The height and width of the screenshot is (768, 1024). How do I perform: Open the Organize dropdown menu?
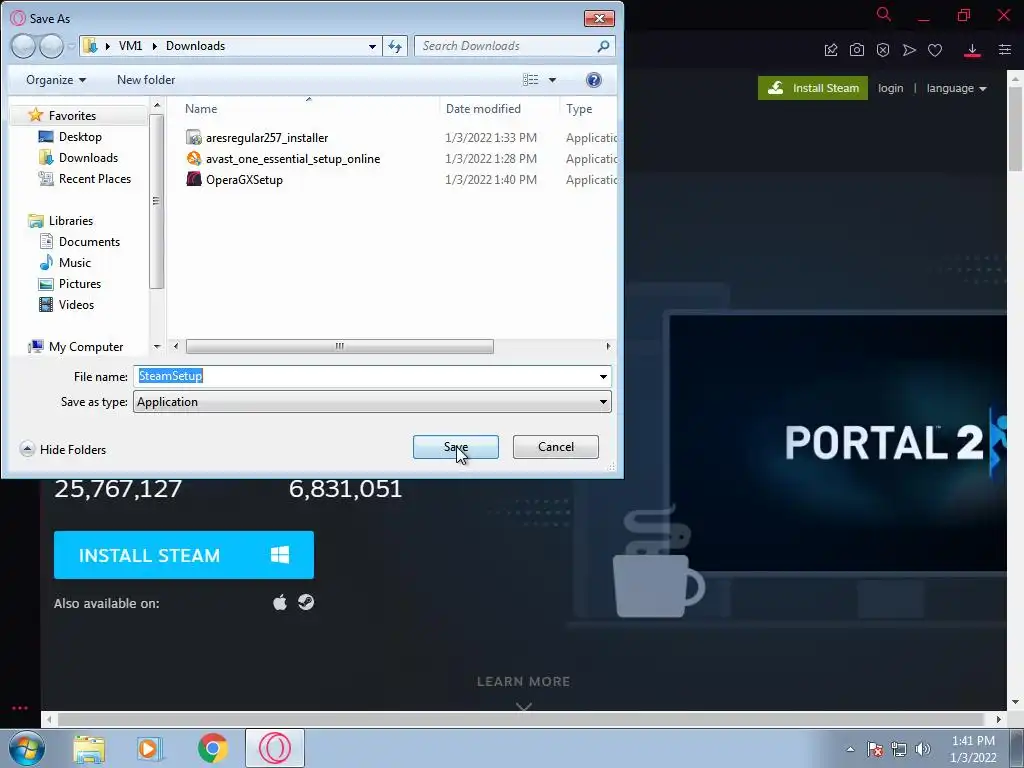click(56, 80)
